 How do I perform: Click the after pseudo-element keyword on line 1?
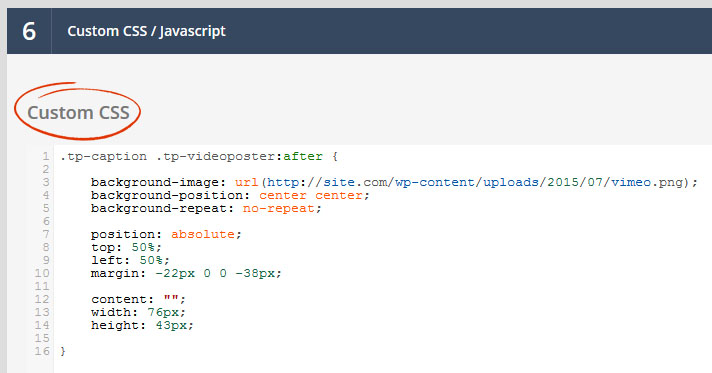click(303, 156)
